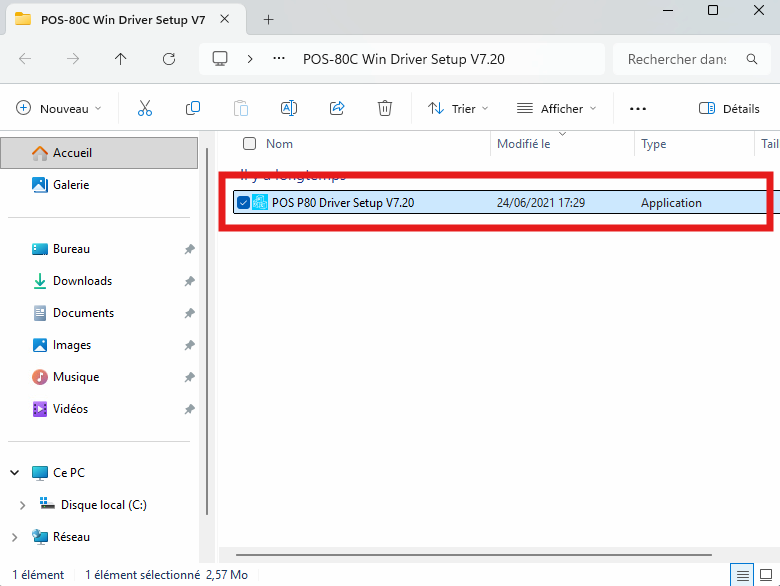
Task: Open the Afficher view menu
Action: pyautogui.click(x=556, y=108)
